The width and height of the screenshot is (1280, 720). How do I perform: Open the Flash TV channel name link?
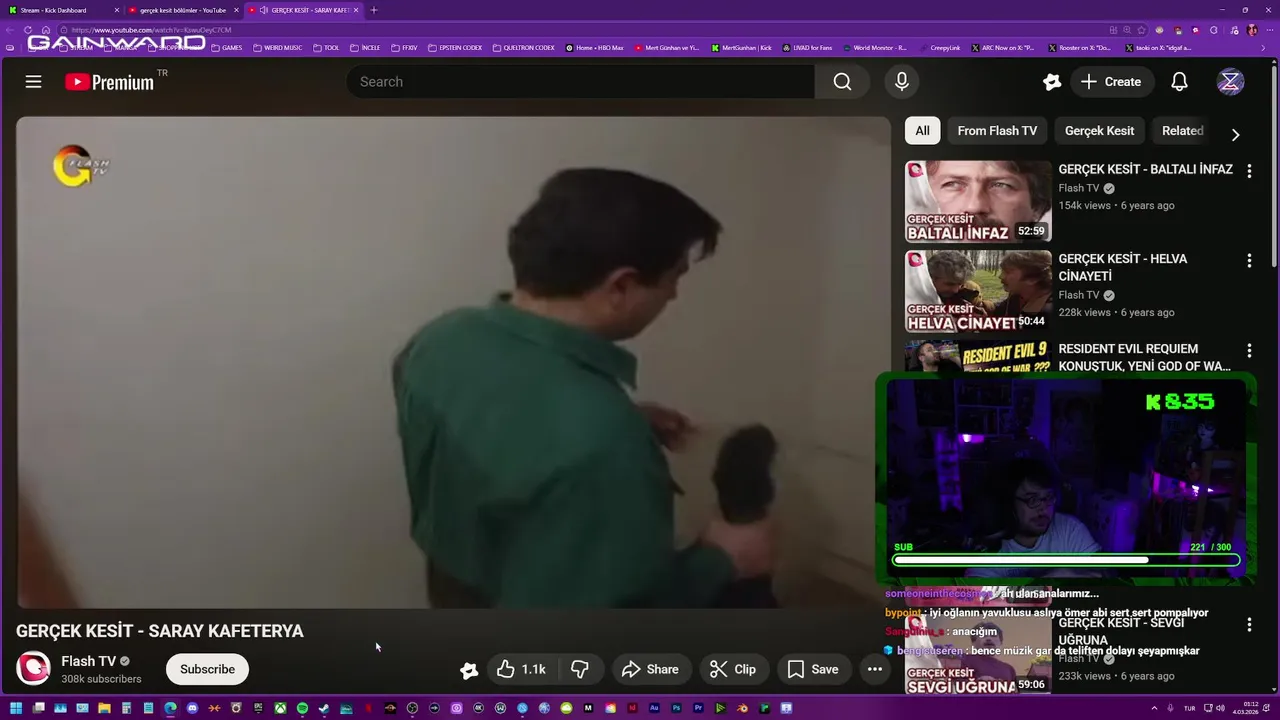88,661
